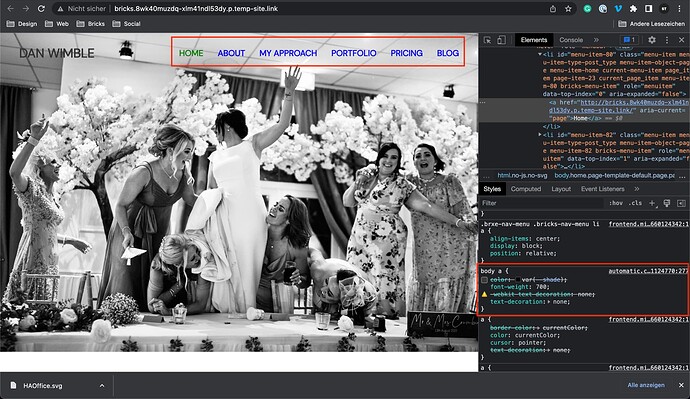
Task: Open the Design bookmarks folder
Action: pyautogui.click(x=22, y=24)
